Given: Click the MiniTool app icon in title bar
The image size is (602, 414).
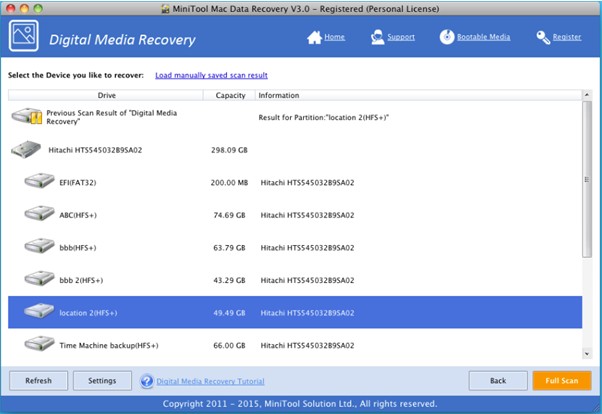Looking at the screenshot, I should tap(165, 9).
